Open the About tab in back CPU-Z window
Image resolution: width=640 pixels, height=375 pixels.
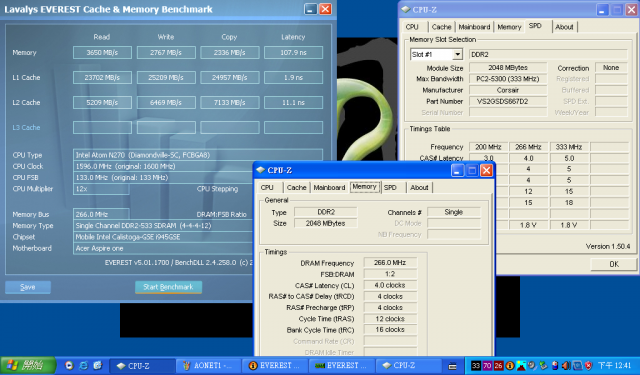pyautogui.click(x=564, y=27)
